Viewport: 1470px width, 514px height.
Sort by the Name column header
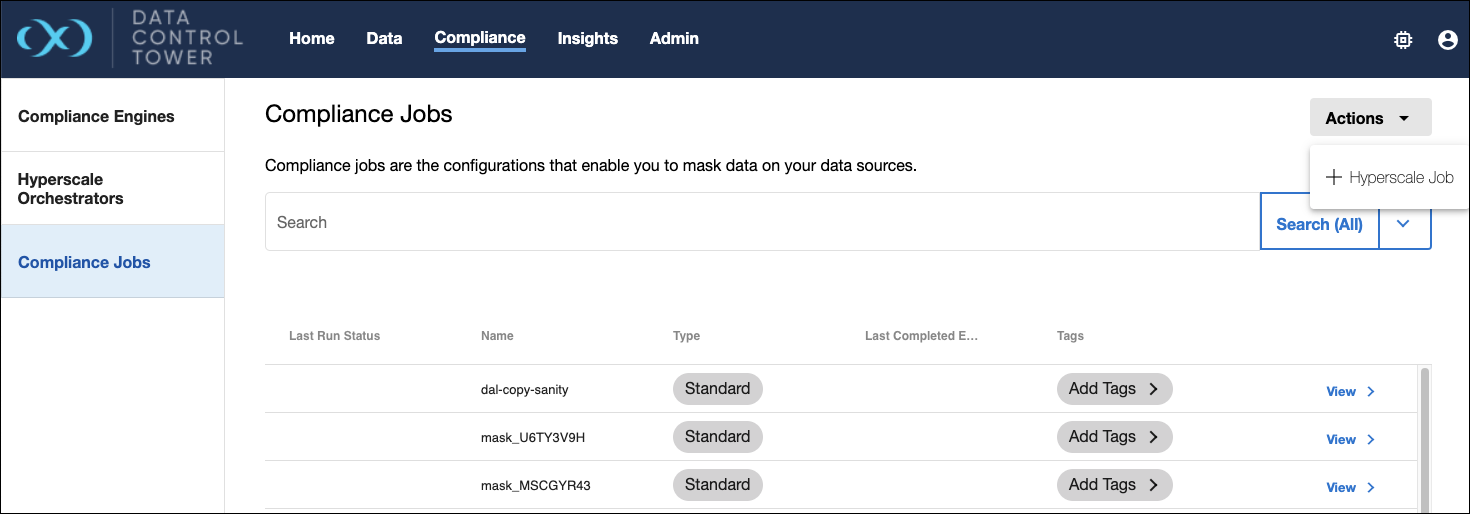497,336
